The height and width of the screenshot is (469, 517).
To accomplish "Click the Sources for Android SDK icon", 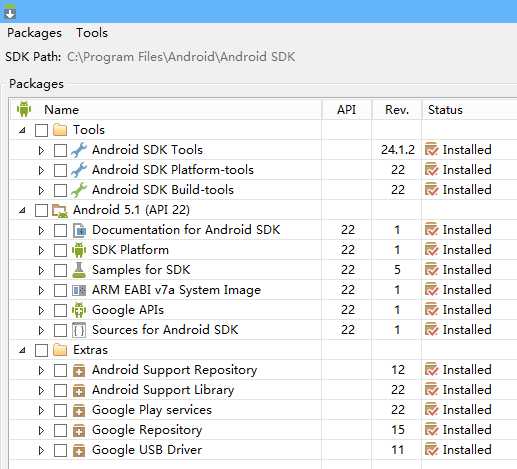I will tap(79, 330).
